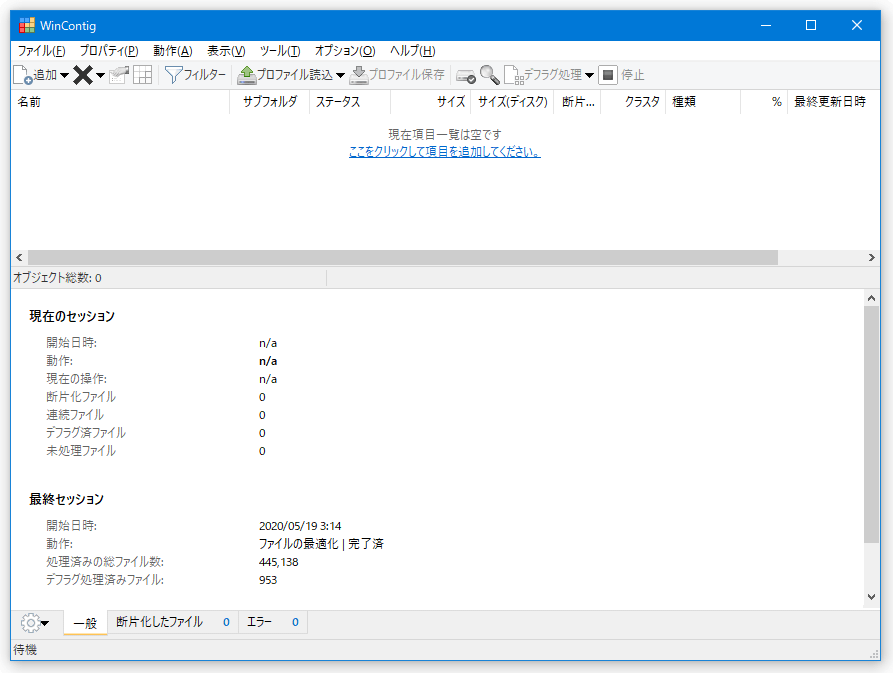The height and width of the screenshot is (673, 893).
Task: Sort by the サブフォルダ column header
Action: pyautogui.click(x=269, y=102)
